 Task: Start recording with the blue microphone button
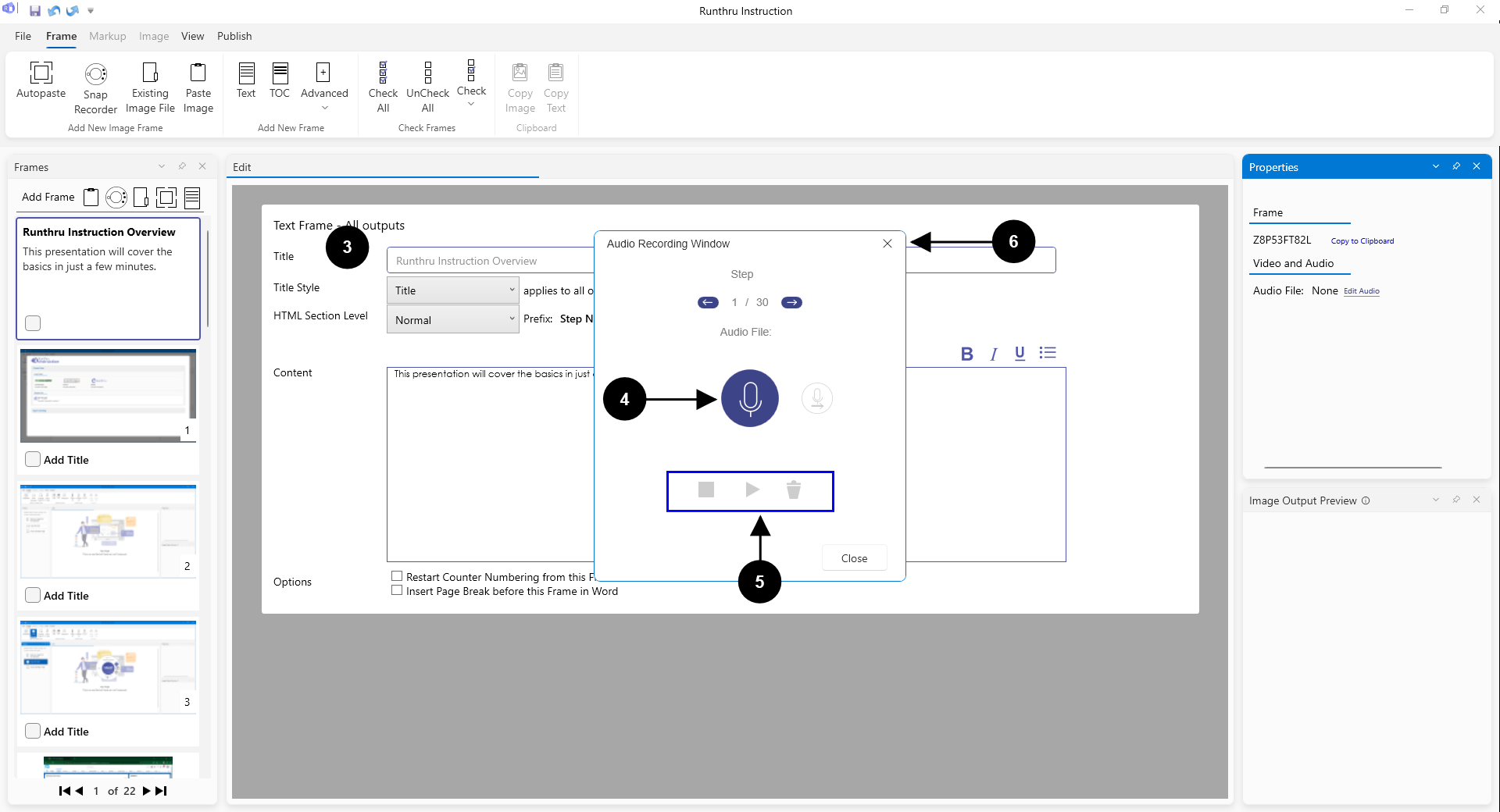(749, 398)
